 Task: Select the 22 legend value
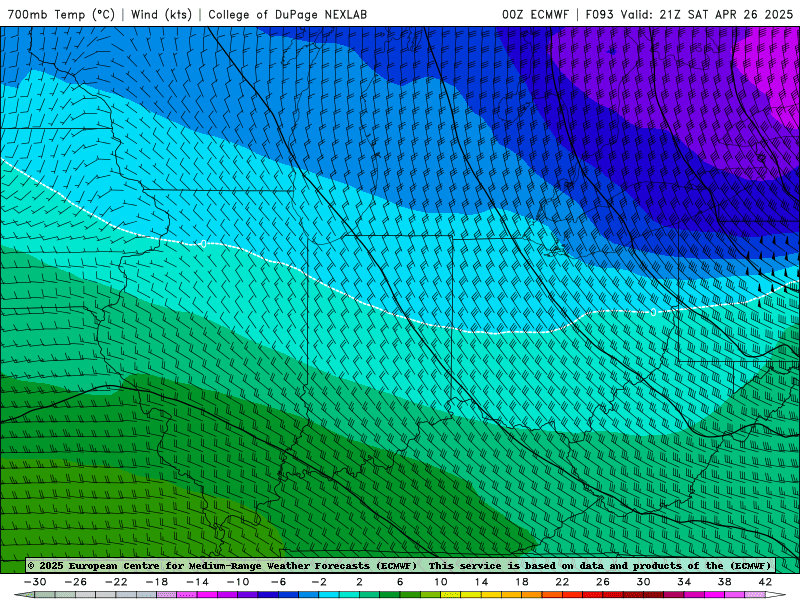pos(562,582)
